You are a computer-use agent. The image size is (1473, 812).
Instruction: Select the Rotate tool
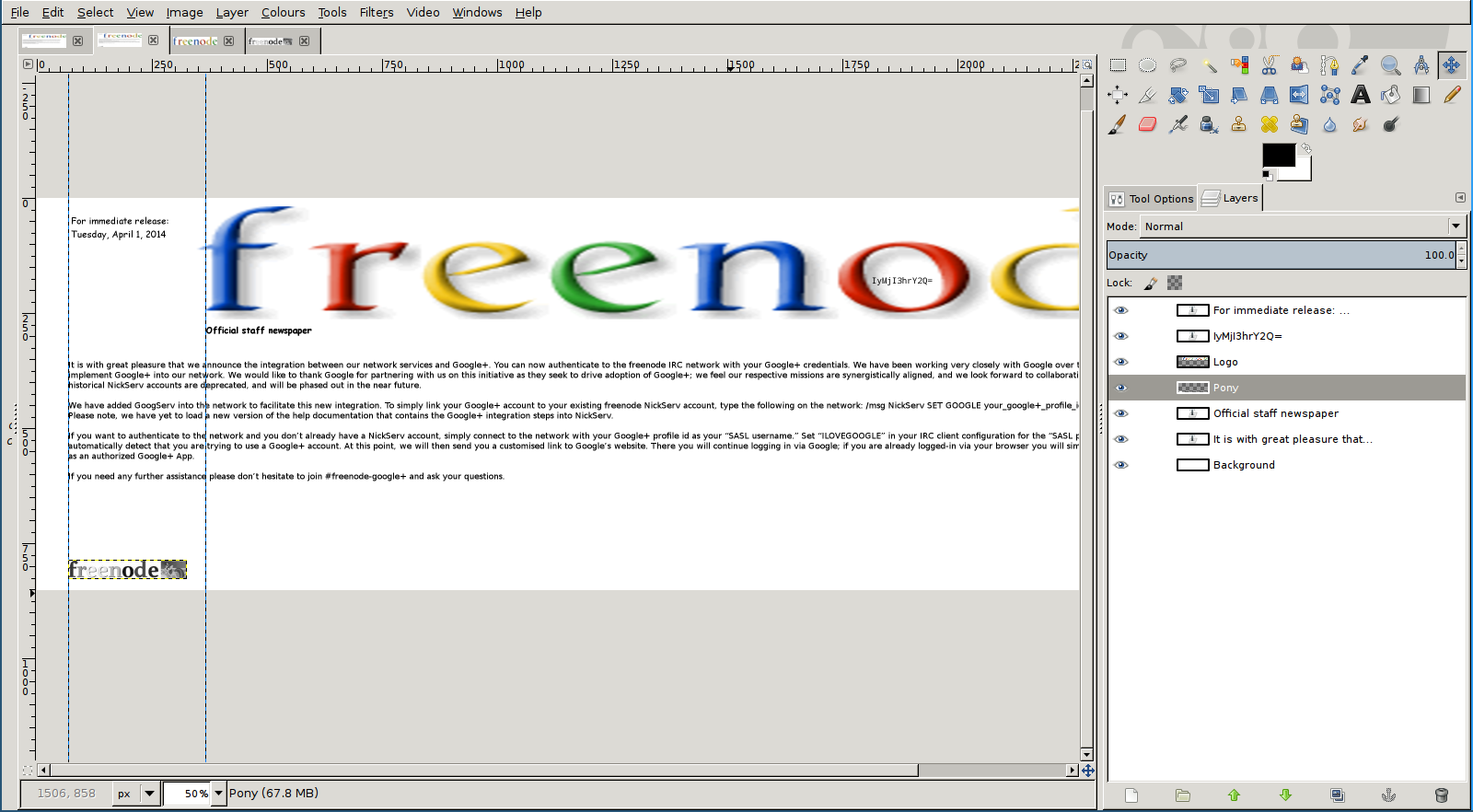click(1178, 95)
